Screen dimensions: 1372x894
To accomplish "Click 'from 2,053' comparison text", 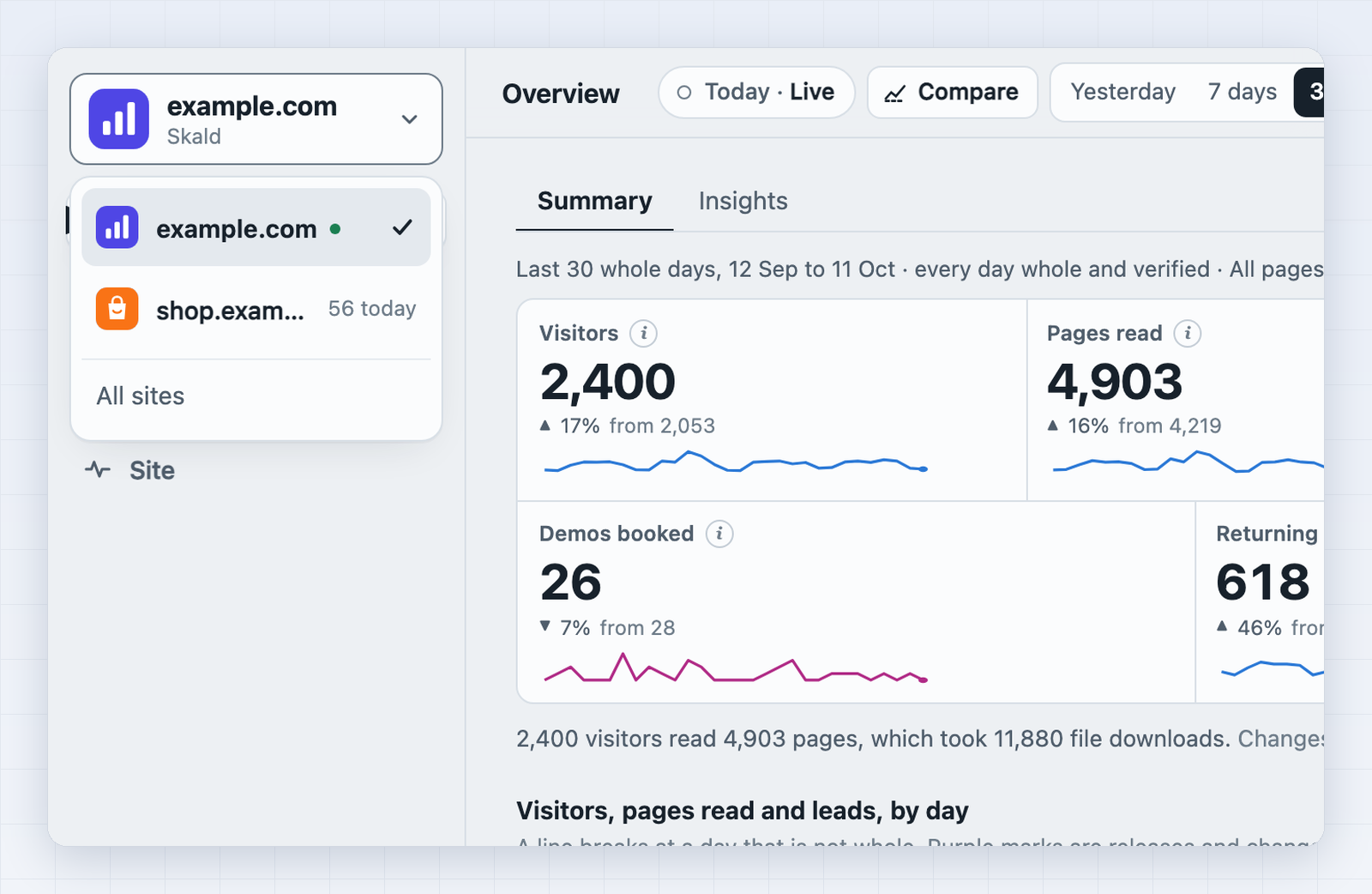I will tap(662, 426).
